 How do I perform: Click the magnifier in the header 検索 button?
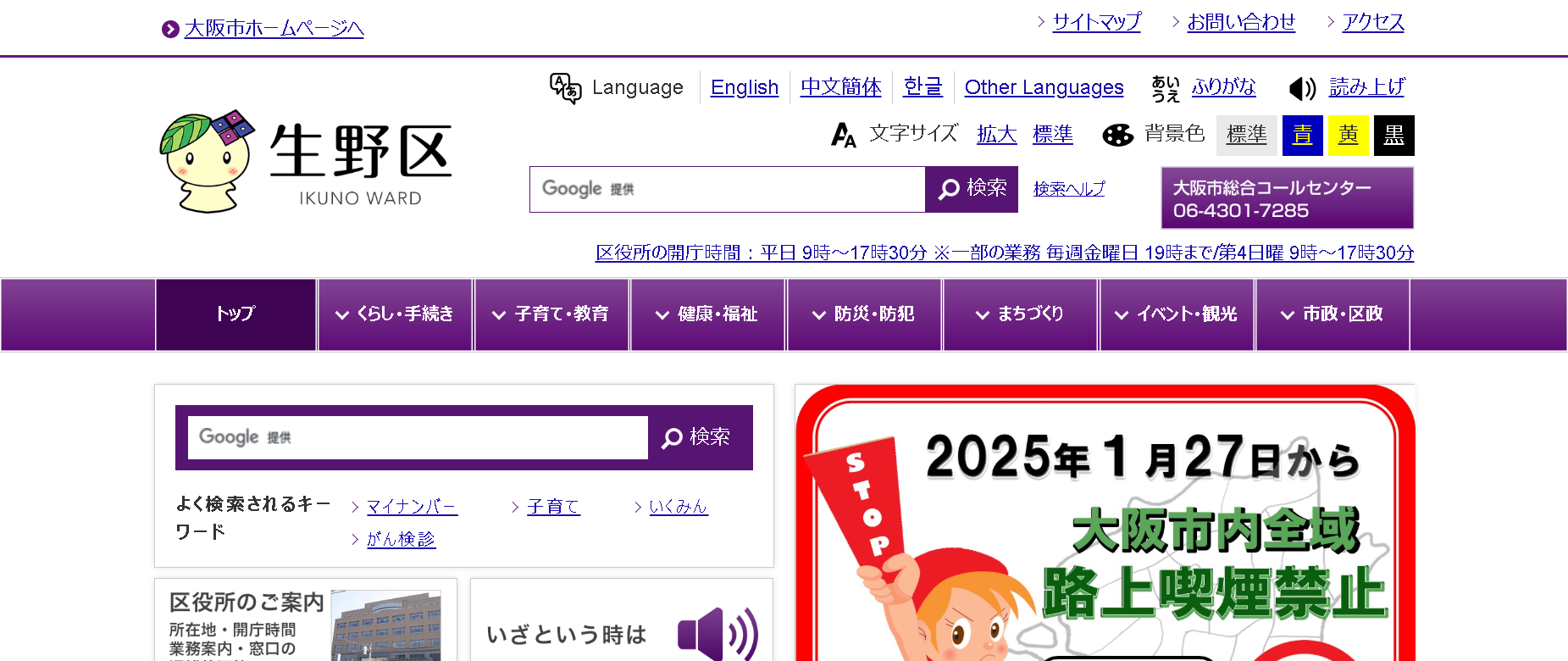tap(949, 189)
